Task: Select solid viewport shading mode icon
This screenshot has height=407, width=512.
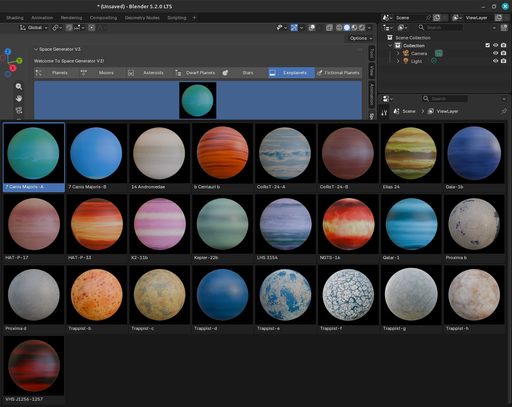Action: [x=347, y=28]
